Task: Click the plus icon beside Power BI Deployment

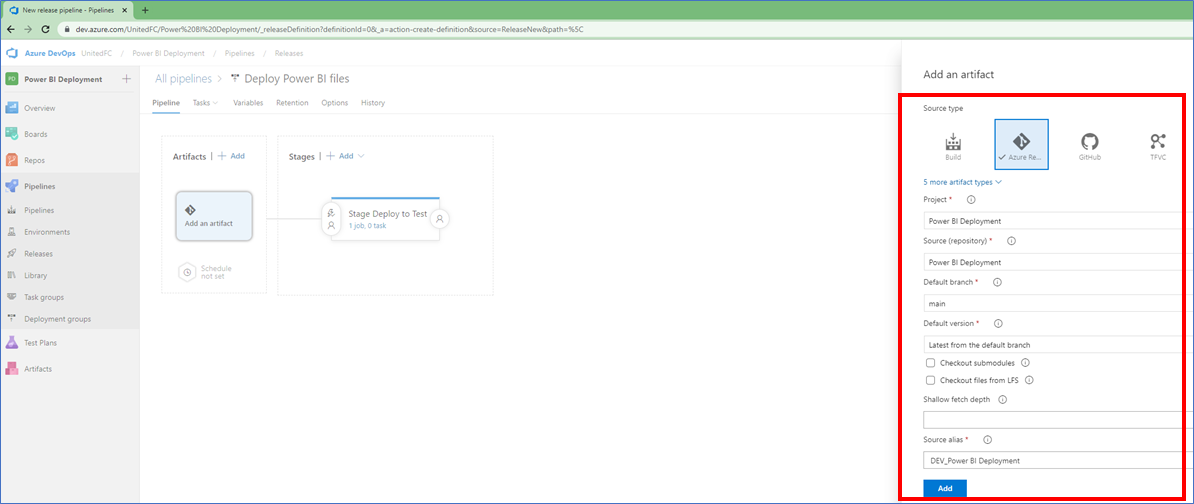Action: (126, 79)
